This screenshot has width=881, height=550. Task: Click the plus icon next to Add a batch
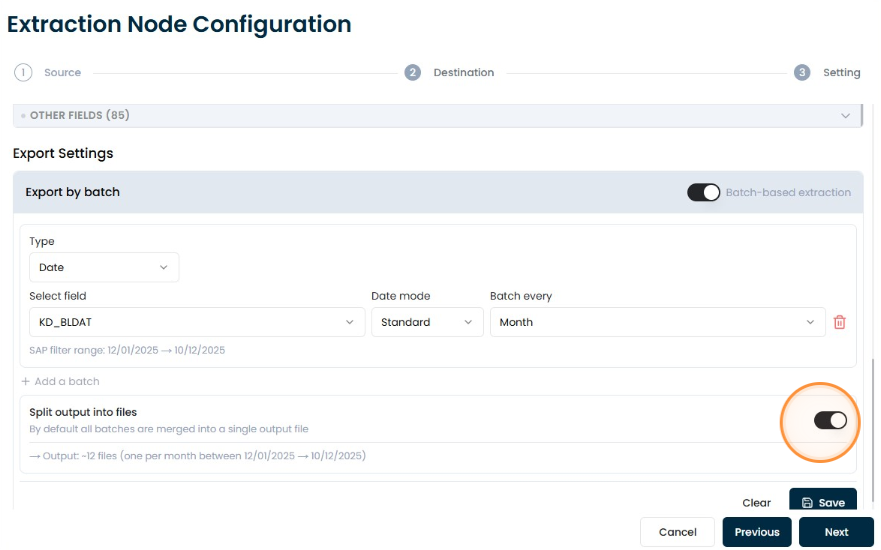pyautogui.click(x=25, y=381)
